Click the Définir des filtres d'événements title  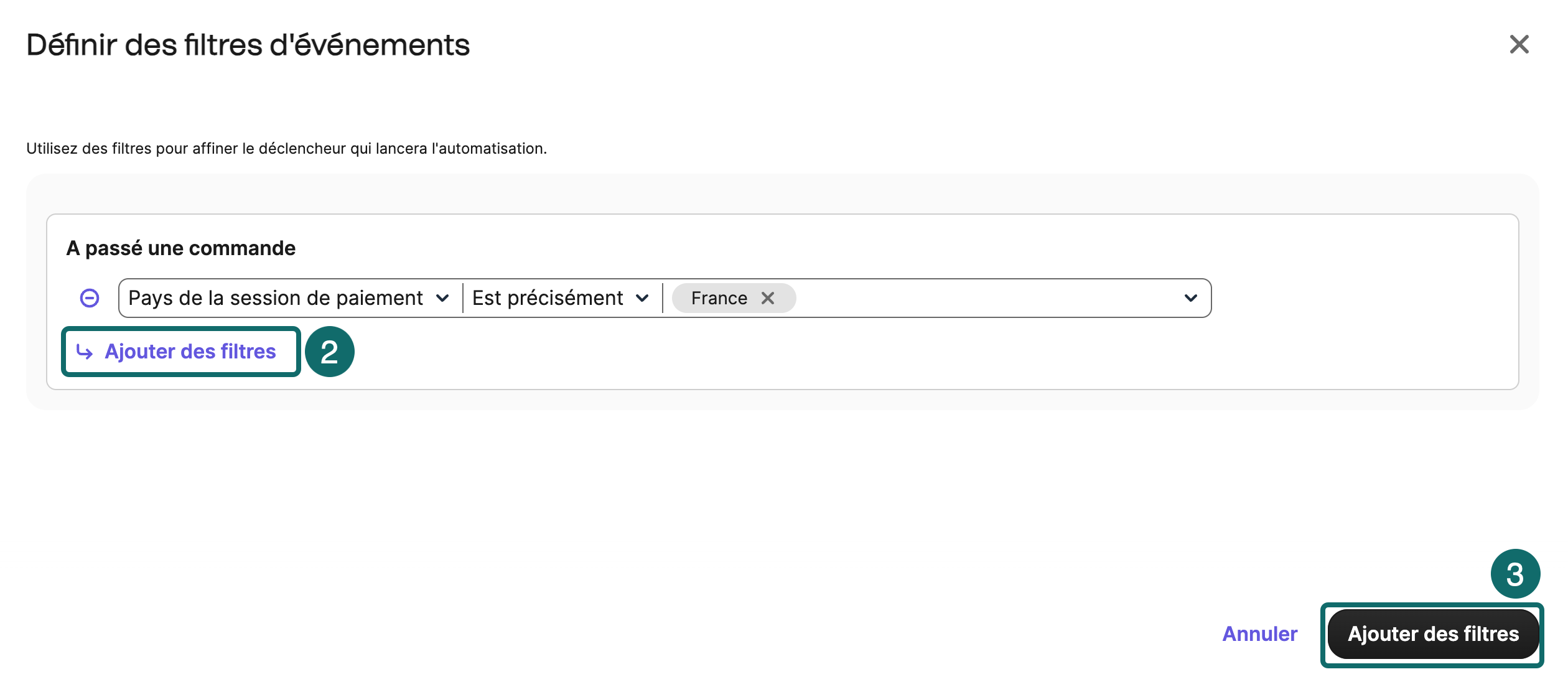[x=248, y=45]
